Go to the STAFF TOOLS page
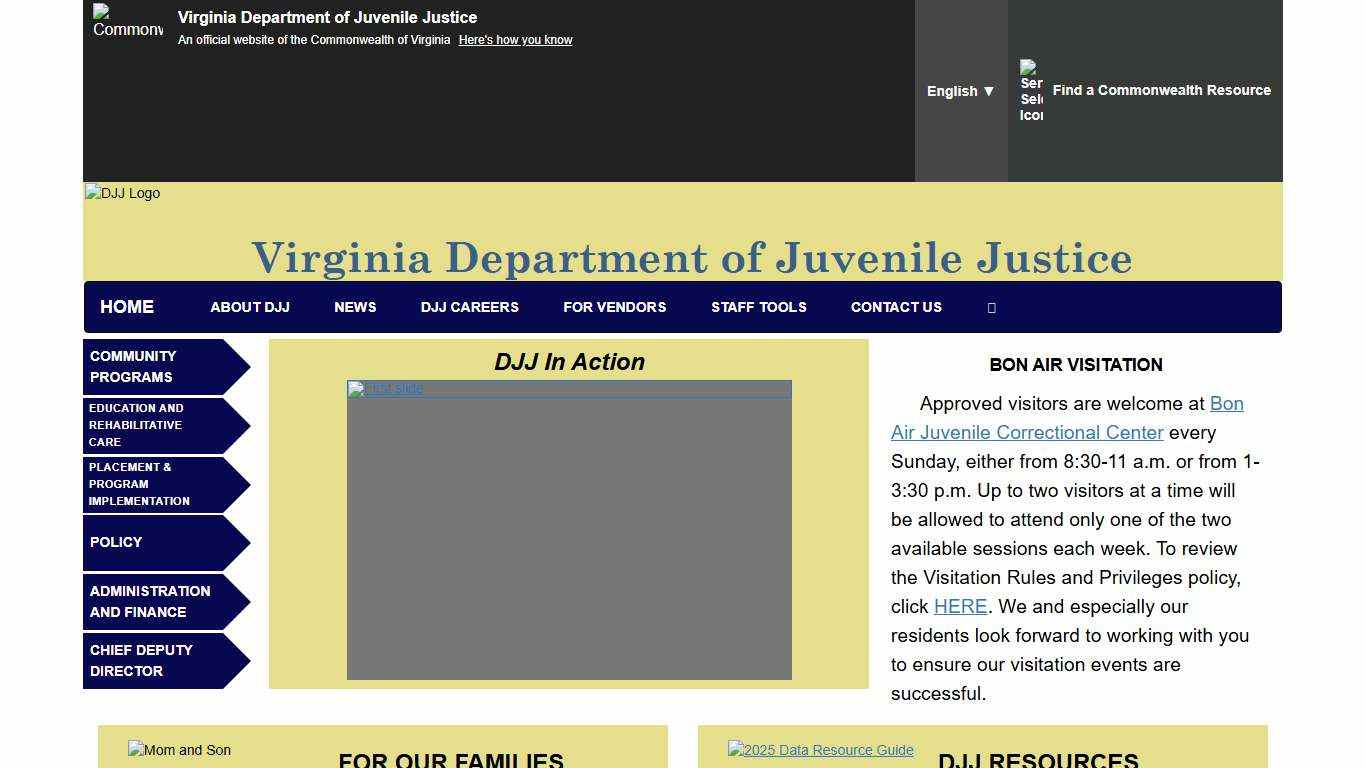The image size is (1366, 768). [759, 307]
